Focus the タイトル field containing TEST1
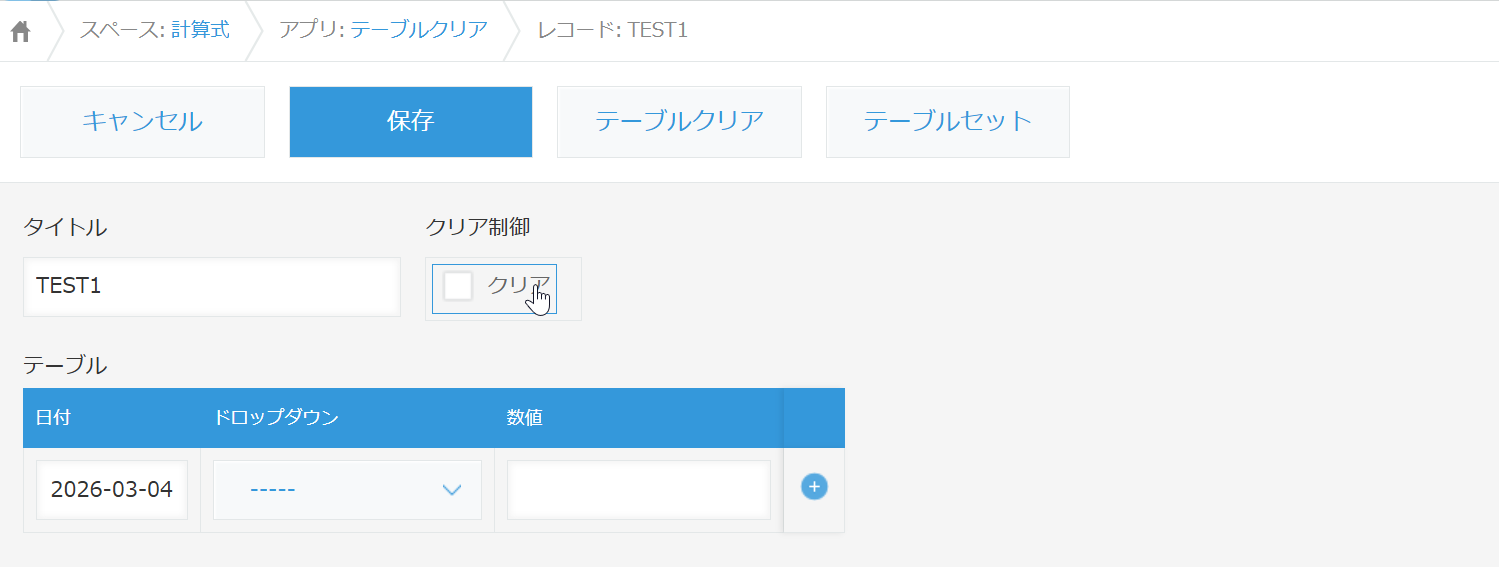 coord(211,287)
